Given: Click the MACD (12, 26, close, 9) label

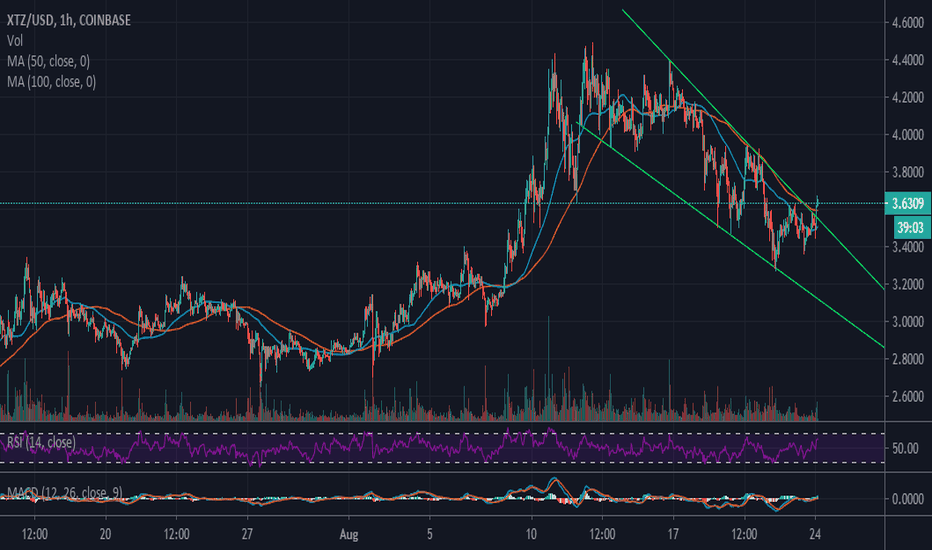Looking at the screenshot, I should pos(65,492).
